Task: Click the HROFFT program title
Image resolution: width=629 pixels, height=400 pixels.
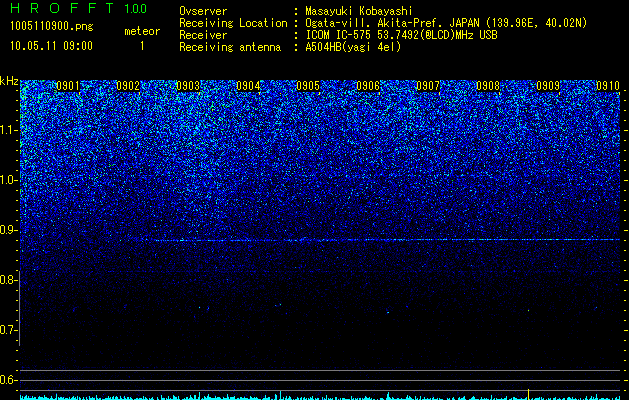Action: tap(61, 8)
